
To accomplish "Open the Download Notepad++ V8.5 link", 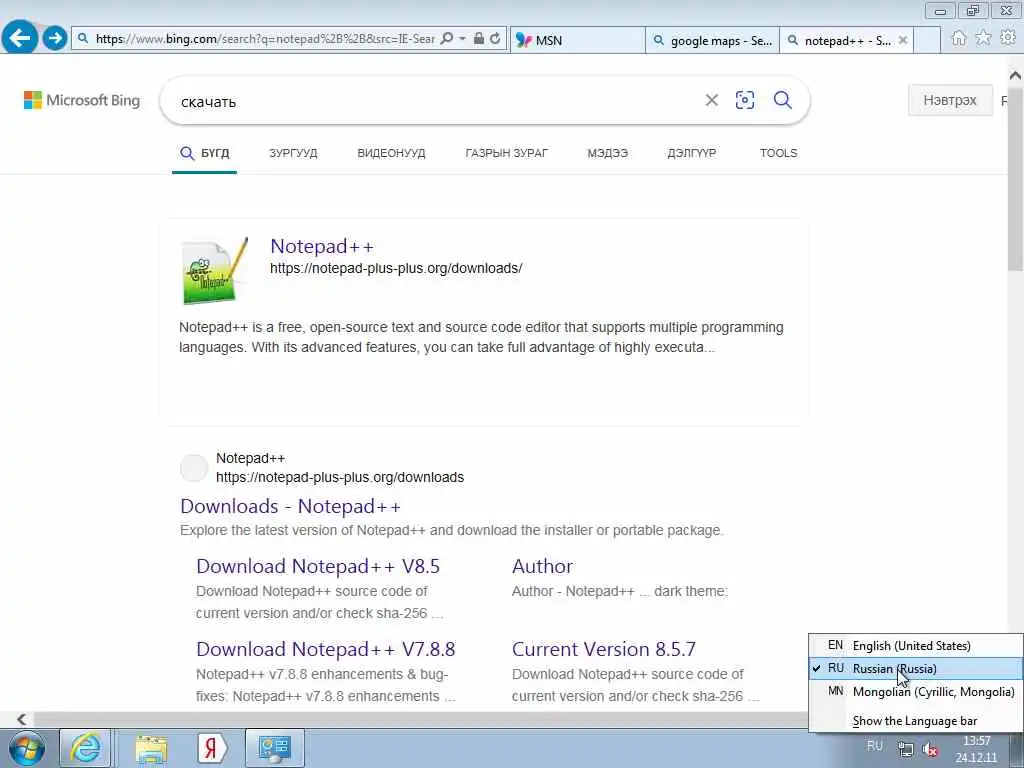I will tap(318, 566).
